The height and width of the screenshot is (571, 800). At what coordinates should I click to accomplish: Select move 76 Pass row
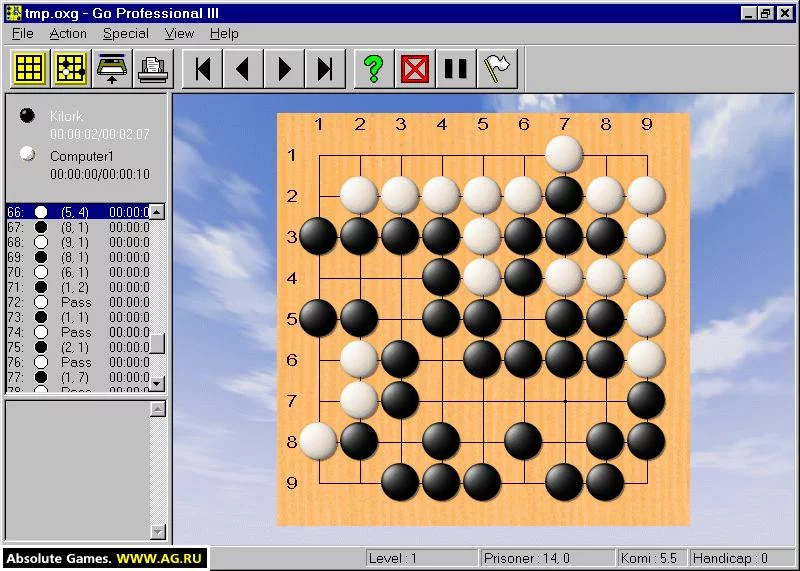pos(78,362)
